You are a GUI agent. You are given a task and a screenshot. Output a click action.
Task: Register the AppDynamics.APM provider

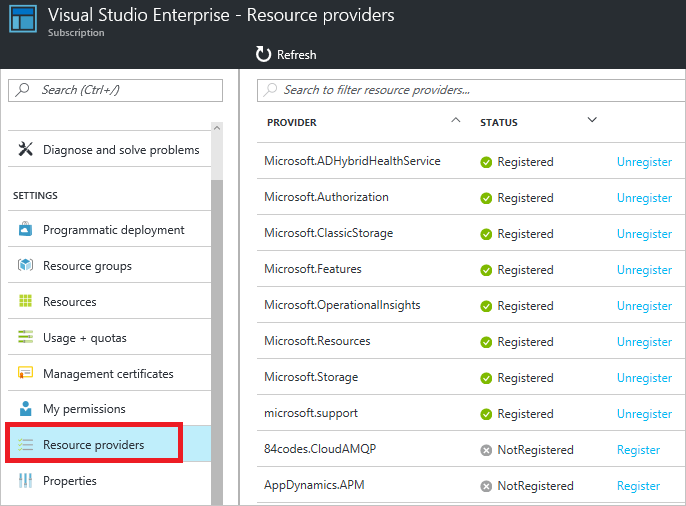[638, 486]
